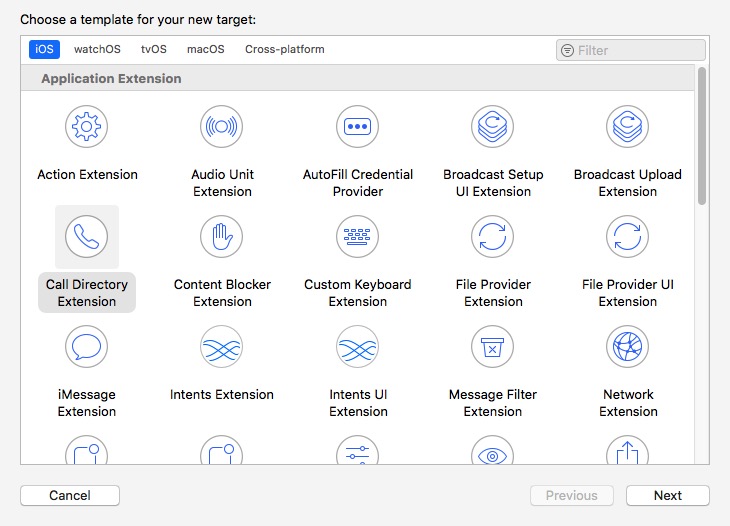730x526 pixels.
Task: Click the Network Extension label
Action: [x=628, y=403]
